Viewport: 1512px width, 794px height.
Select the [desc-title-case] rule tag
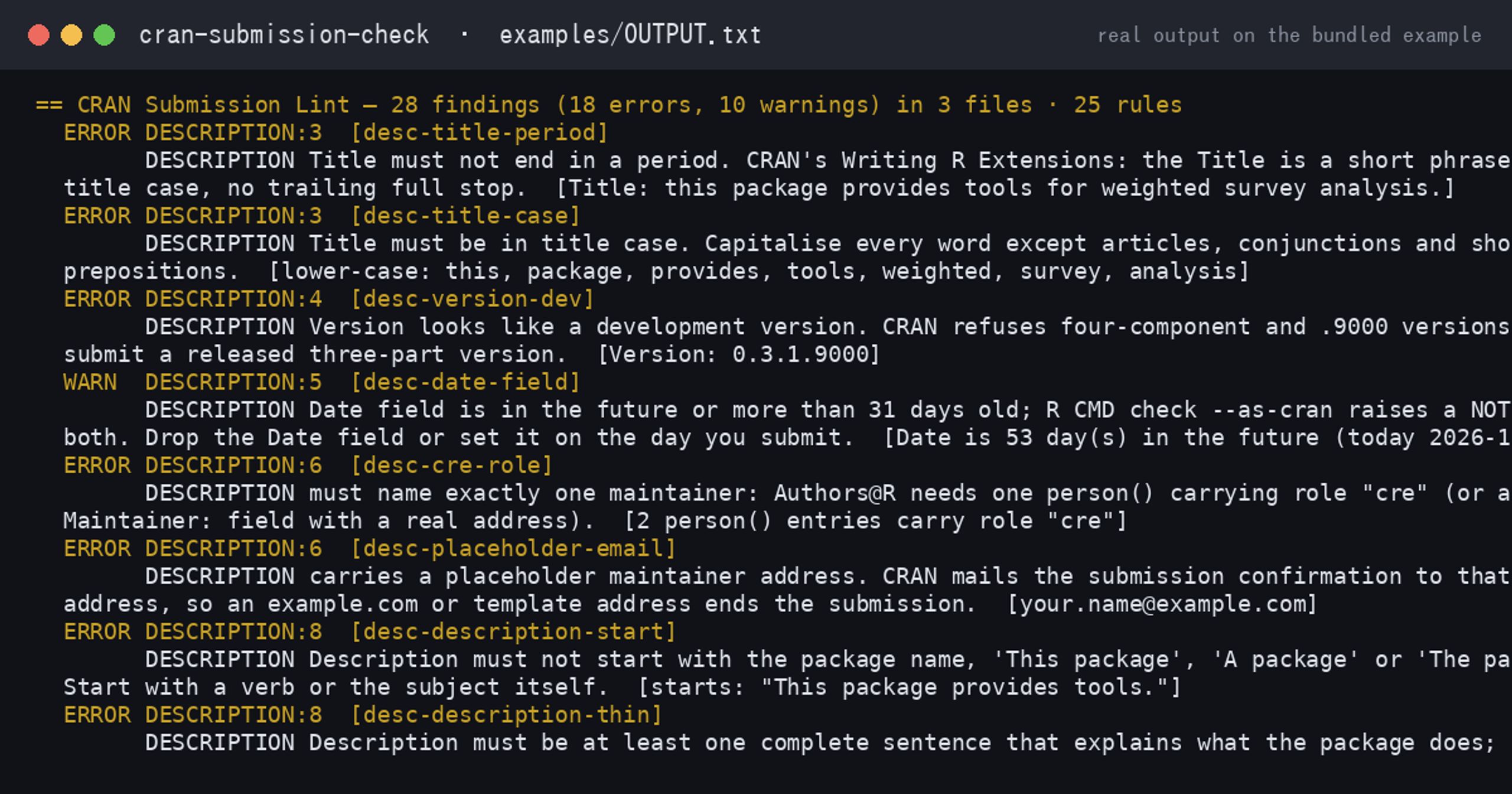[x=465, y=216]
